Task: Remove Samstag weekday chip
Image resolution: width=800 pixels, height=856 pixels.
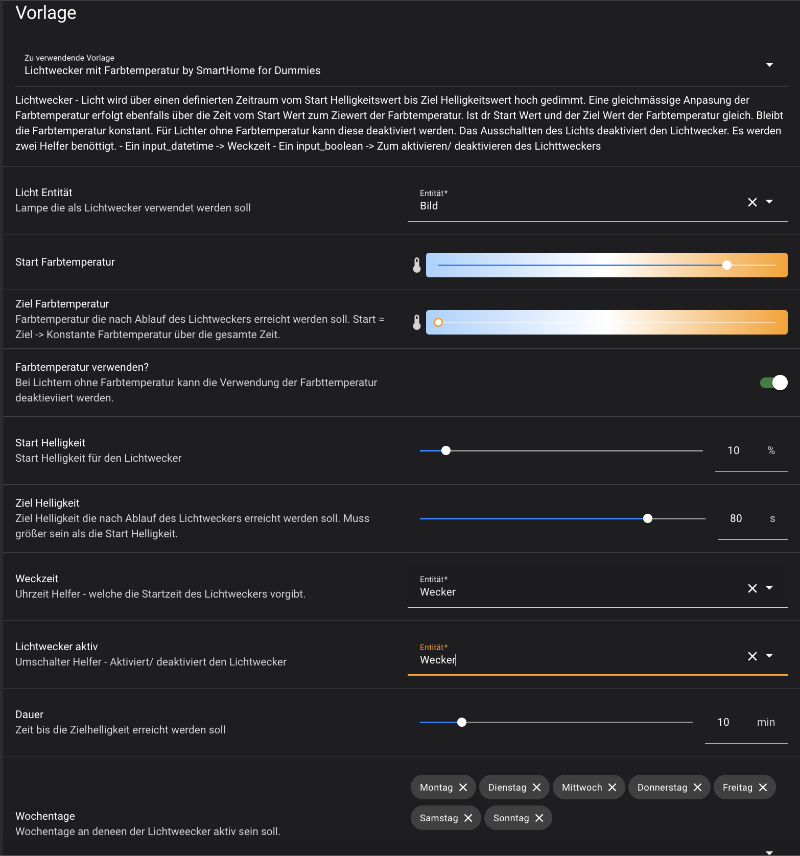Action: (x=468, y=818)
